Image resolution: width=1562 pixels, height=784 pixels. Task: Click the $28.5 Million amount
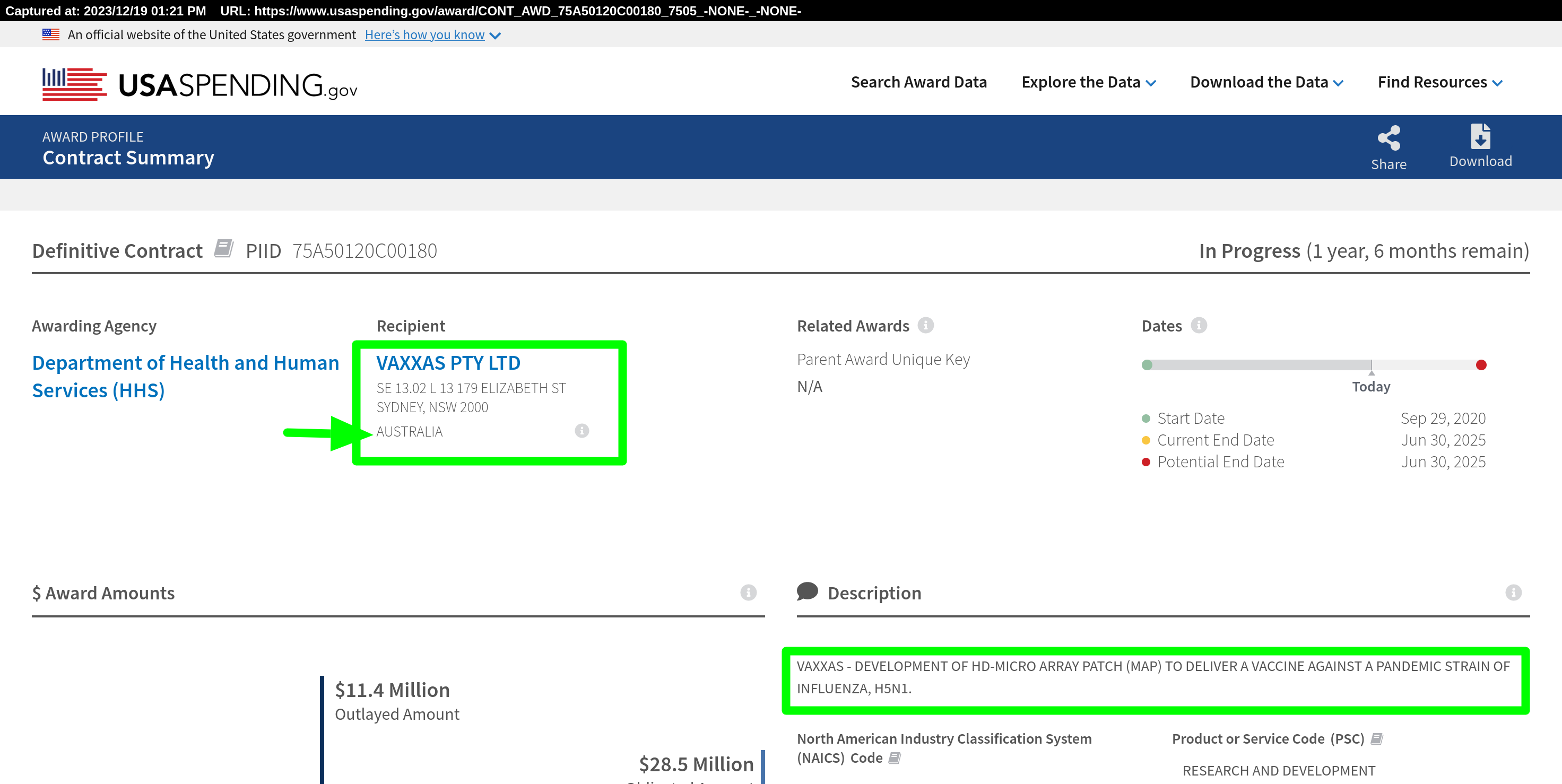pos(696,764)
